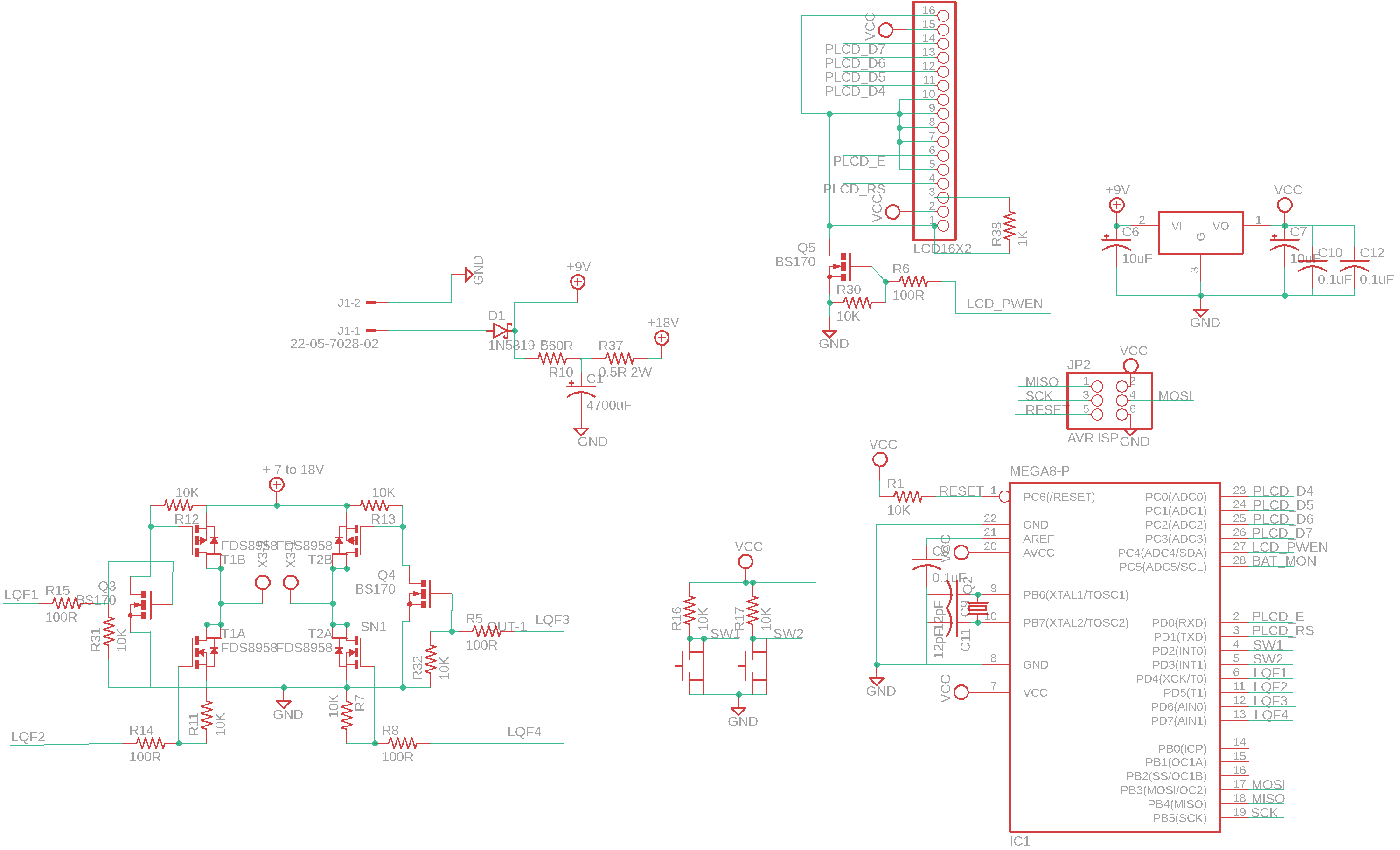Select the PB5(SCK) pin name
Viewport: 1400px width, 850px height.
pos(1179,818)
